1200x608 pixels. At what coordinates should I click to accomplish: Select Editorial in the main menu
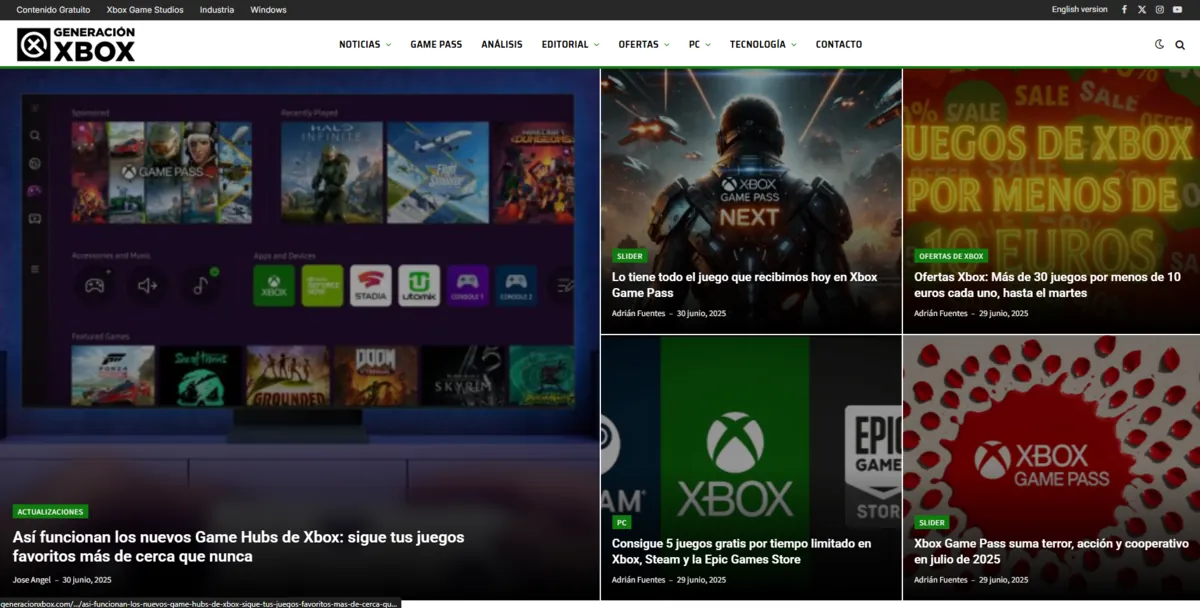tap(565, 44)
